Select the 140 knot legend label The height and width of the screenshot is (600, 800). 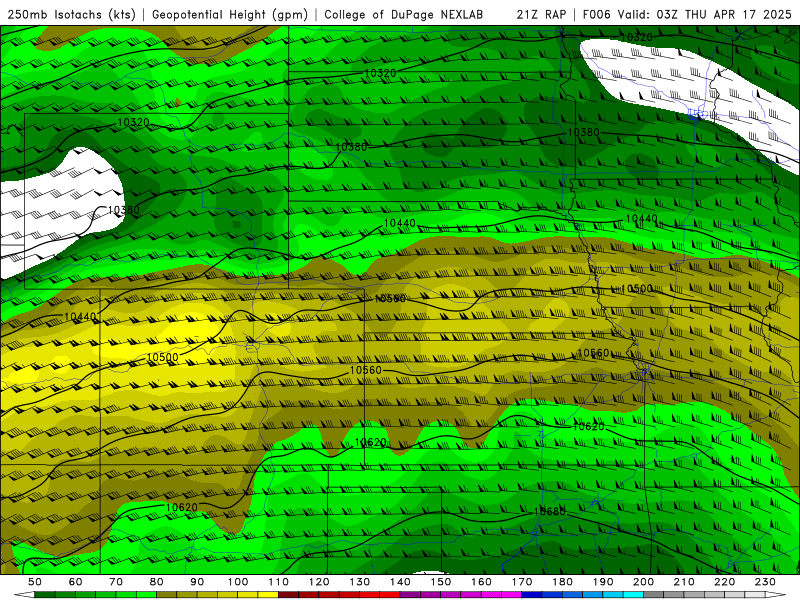point(400,582)
